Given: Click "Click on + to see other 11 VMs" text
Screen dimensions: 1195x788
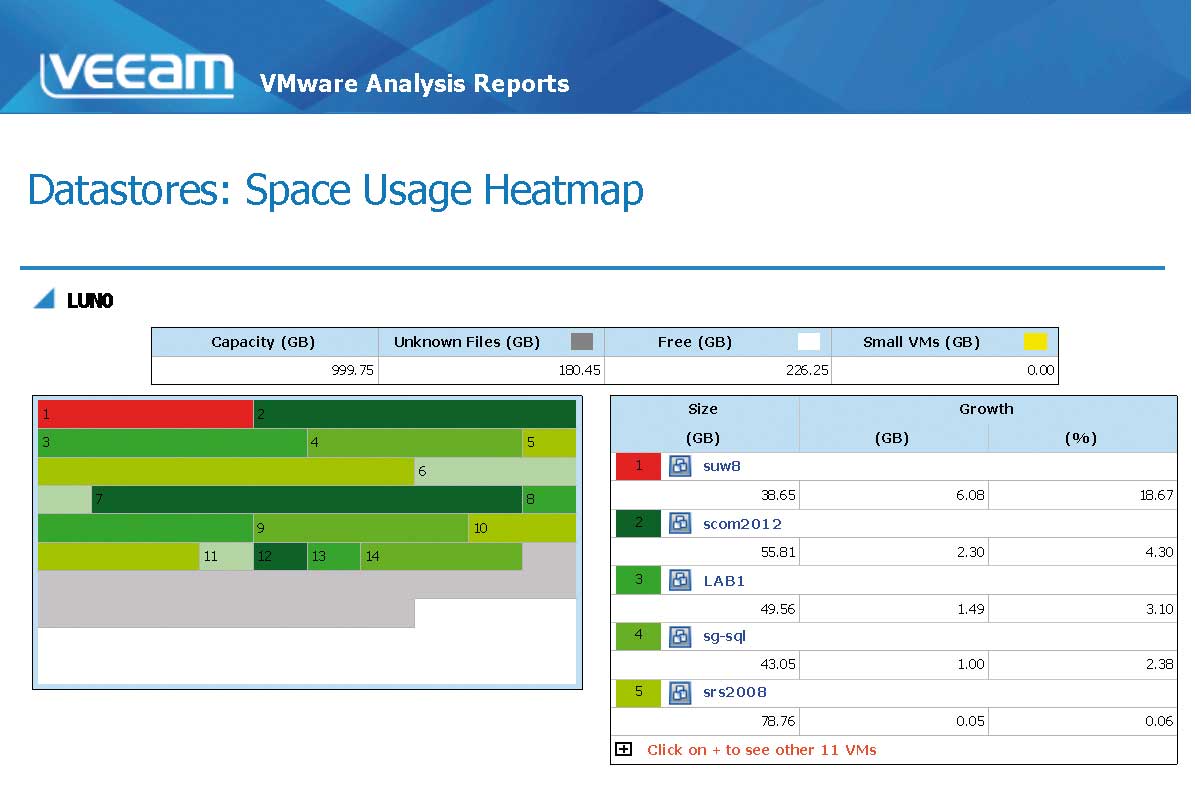Looking at the screenshot, I should coord(761,749).
